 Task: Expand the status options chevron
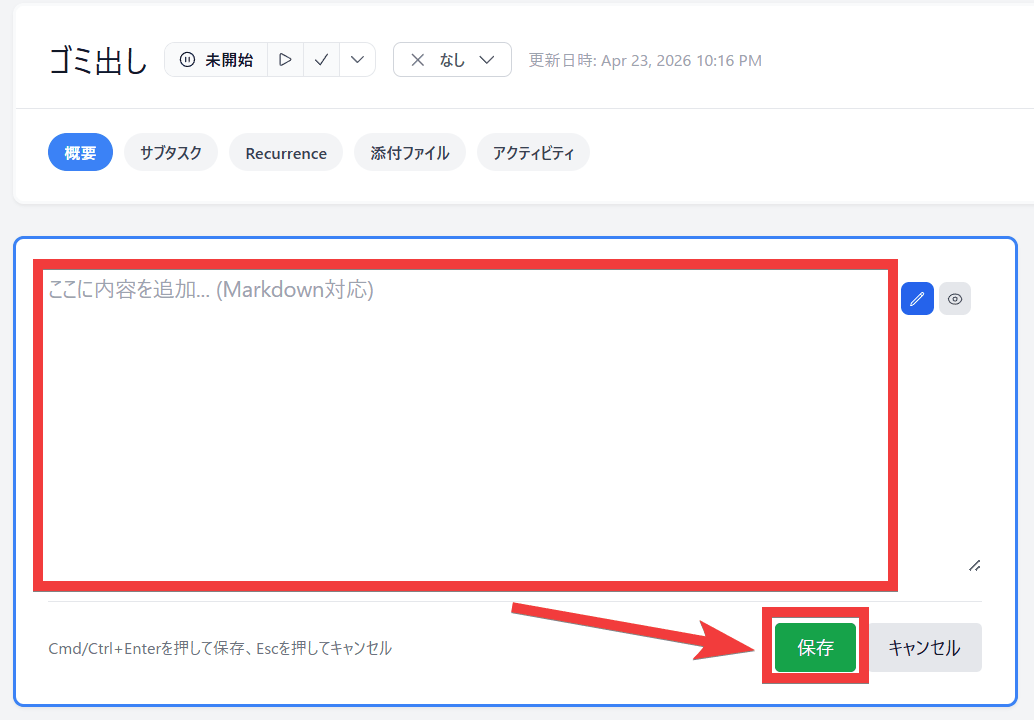pyautogui.click(x=357, y=60)
